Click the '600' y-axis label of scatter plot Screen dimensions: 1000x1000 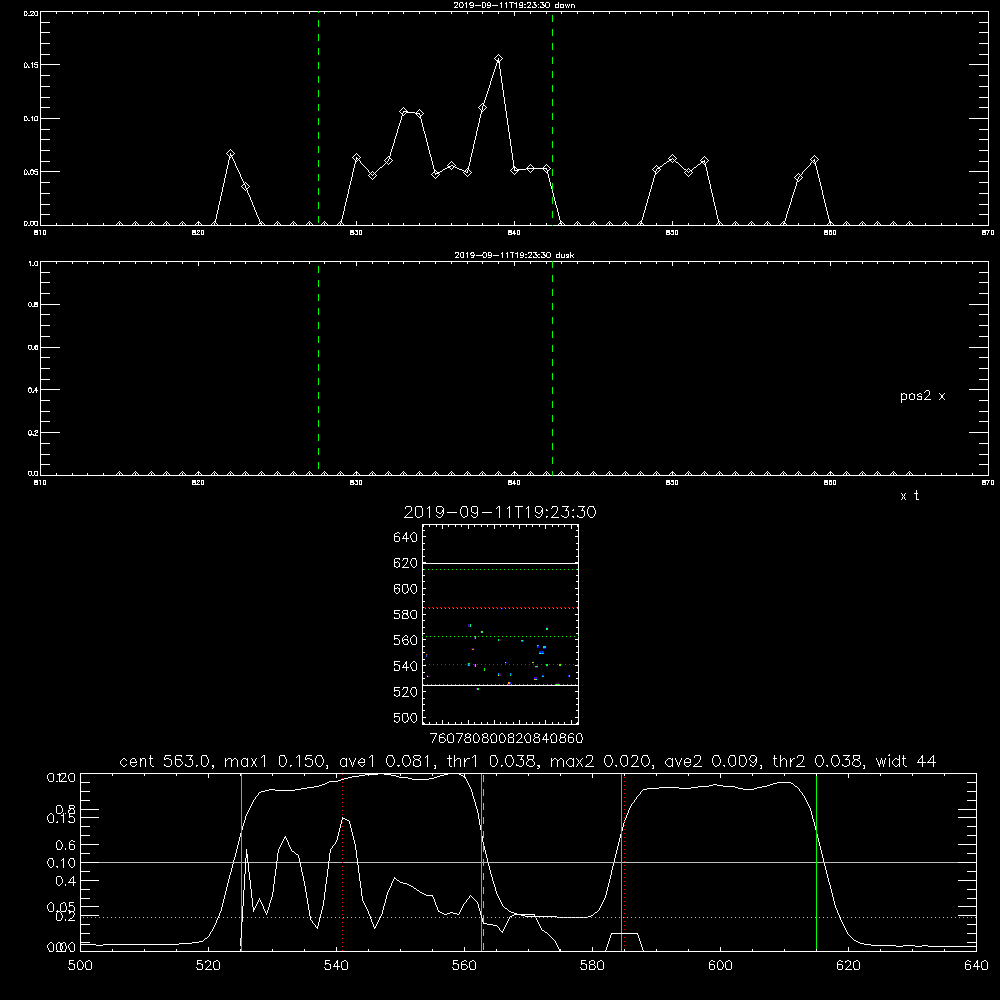pyautogui.click(x=406, y=589)
